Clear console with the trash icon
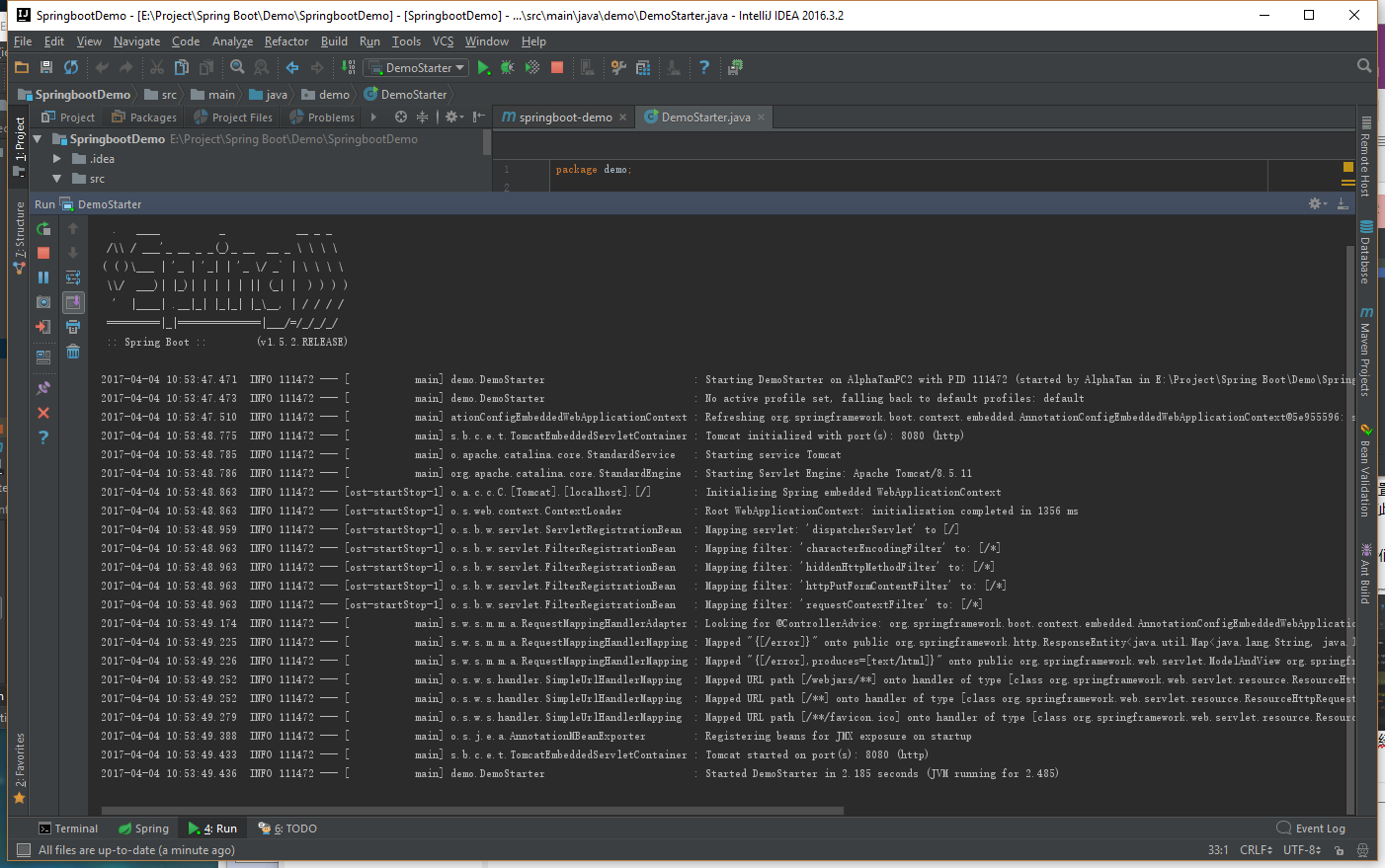Viewport: 1385px width, 868px height. [73, 352]
